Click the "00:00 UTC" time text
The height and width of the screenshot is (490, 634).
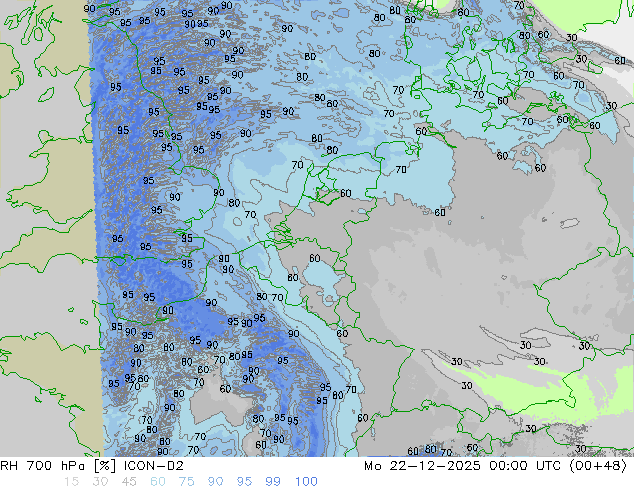point(525,466)
